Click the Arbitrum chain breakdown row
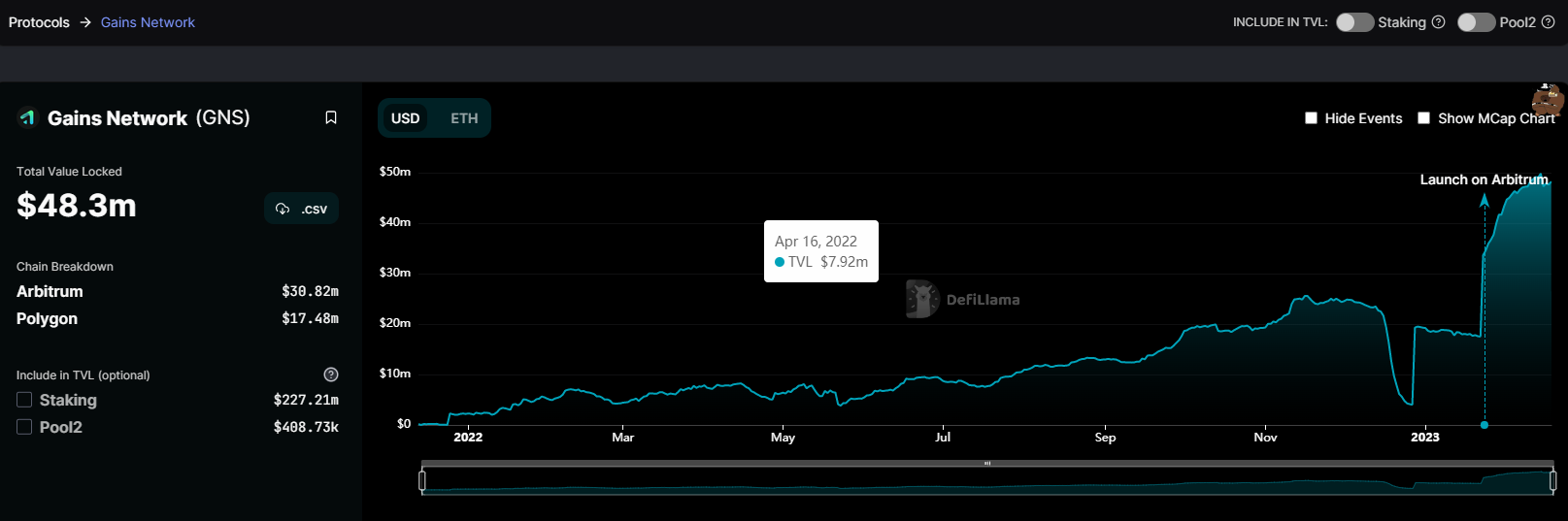 click(178, 291)
